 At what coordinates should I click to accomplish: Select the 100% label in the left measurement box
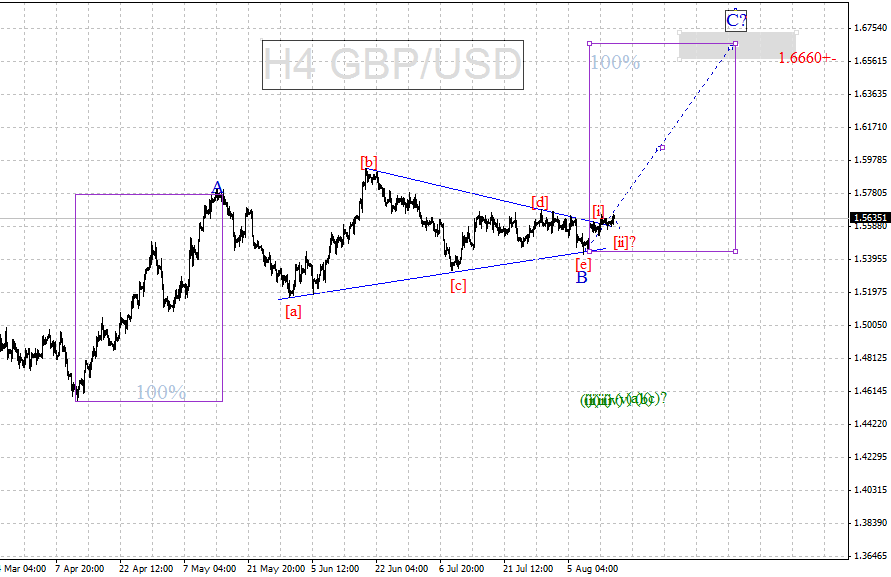[x=161, y=392]
